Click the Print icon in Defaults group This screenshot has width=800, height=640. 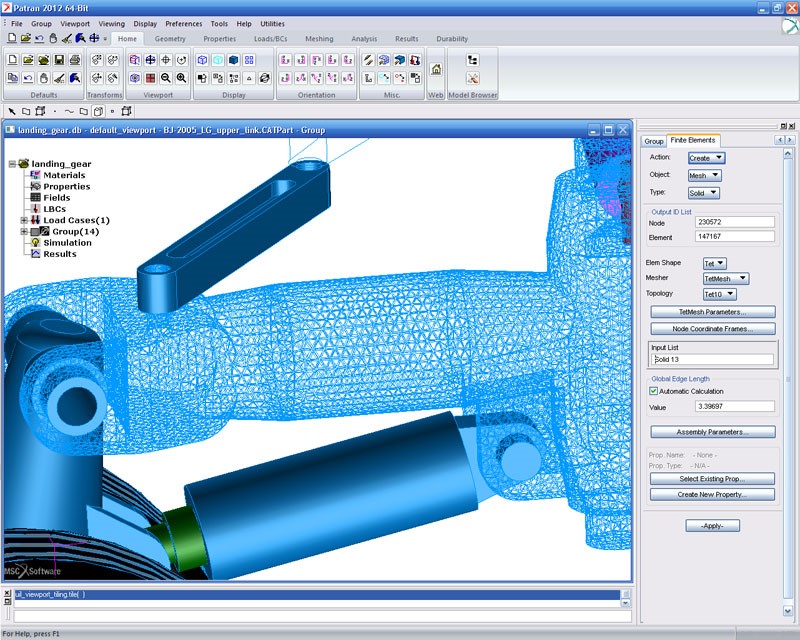75,60
